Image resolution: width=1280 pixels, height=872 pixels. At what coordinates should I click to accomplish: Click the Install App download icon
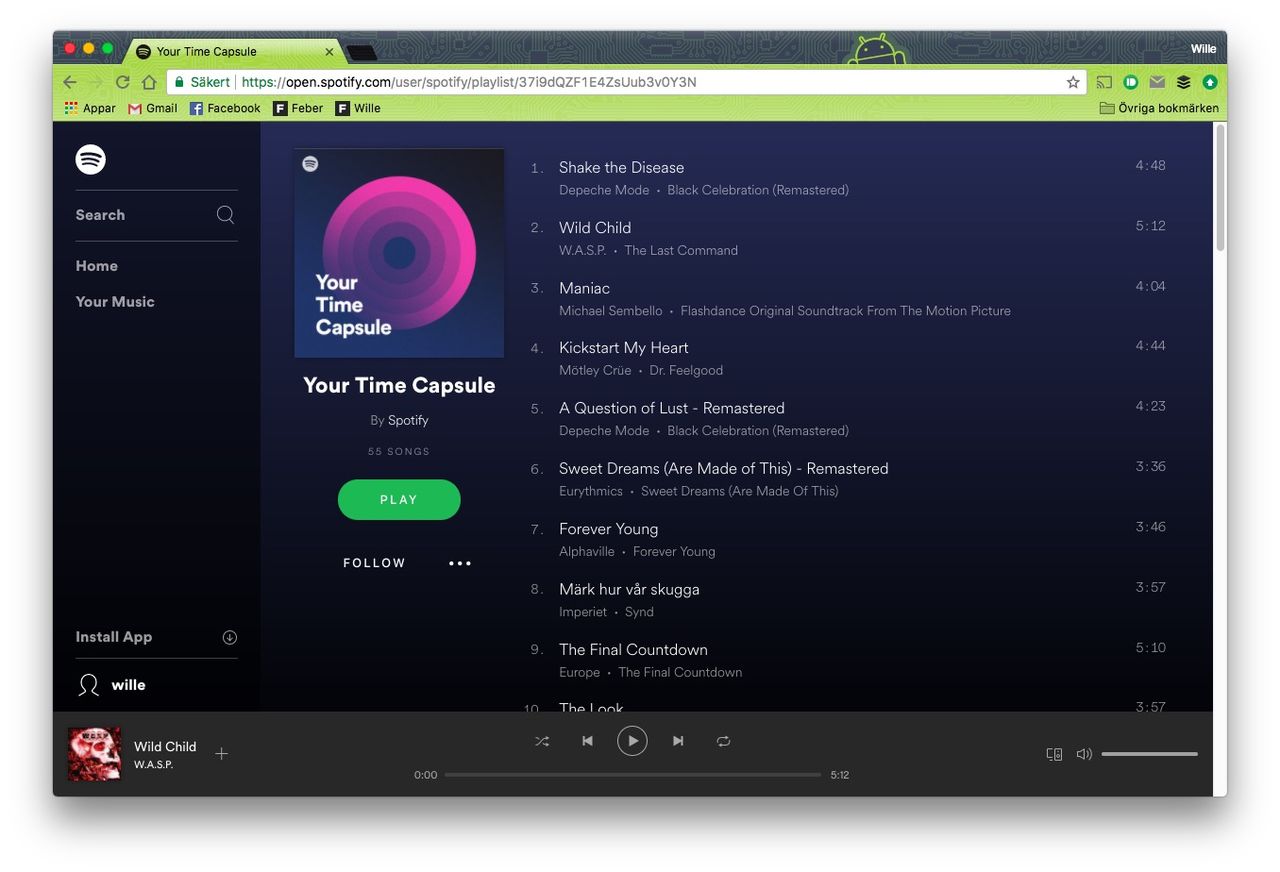(229, 637)
